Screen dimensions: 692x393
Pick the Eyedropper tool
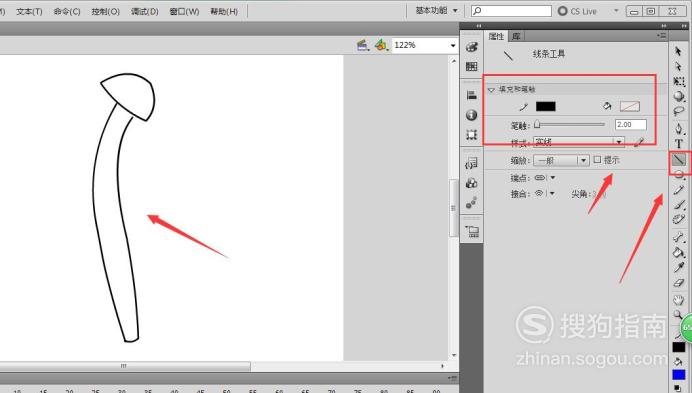[x=679, y=268]
